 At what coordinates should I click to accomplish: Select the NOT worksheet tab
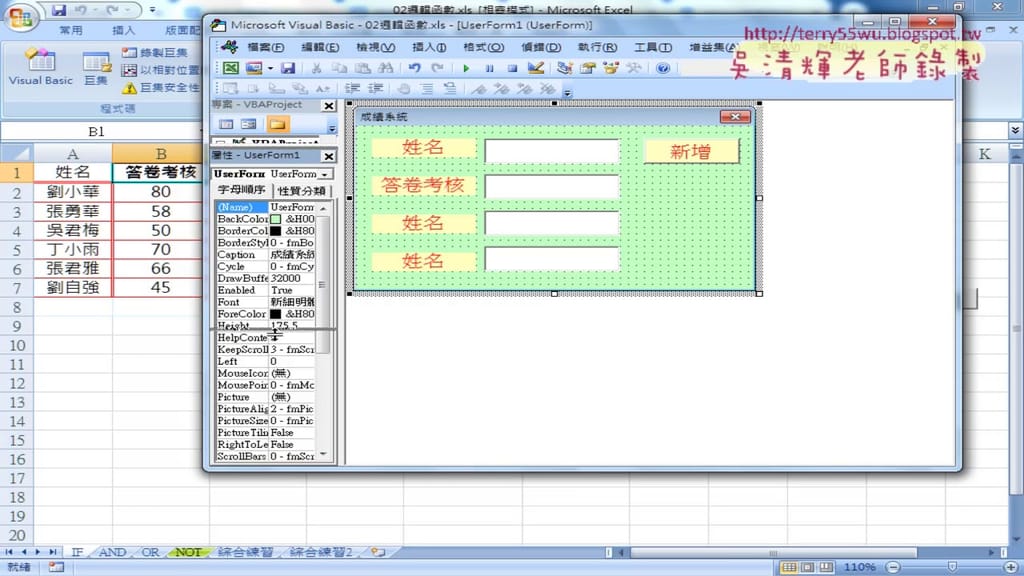(x=187, y=551)
